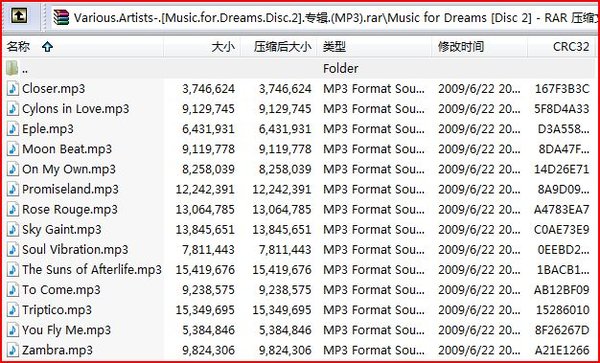Click CRC32 value A21E1266
600x363 pixels.
point(562,350)
